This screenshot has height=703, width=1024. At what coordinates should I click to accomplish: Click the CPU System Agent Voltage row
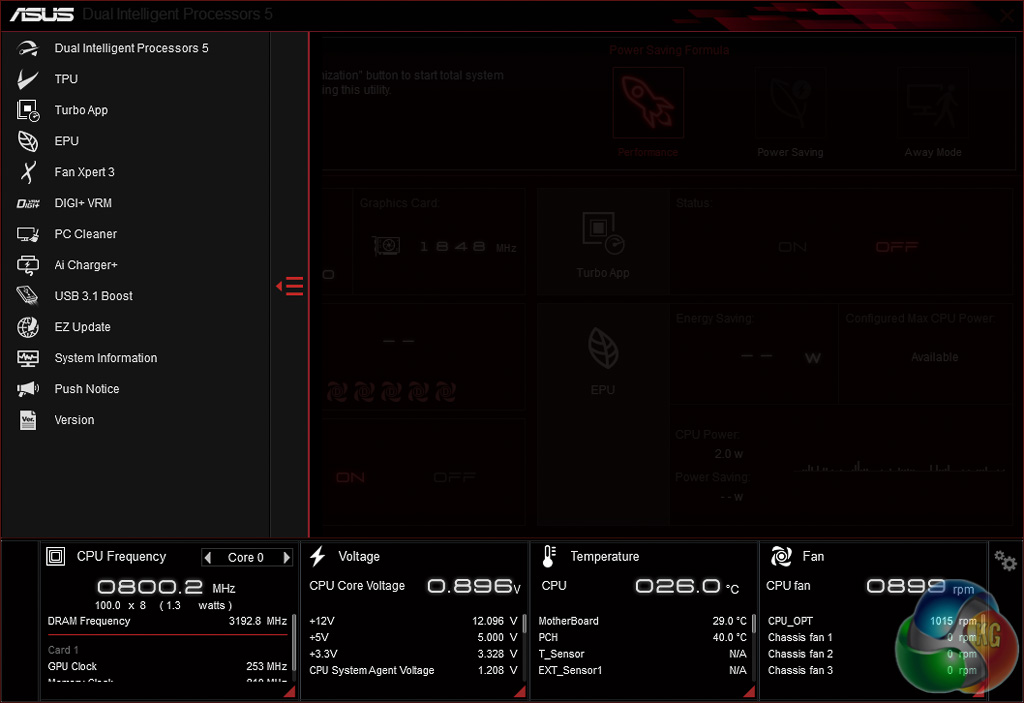point(413,670)
